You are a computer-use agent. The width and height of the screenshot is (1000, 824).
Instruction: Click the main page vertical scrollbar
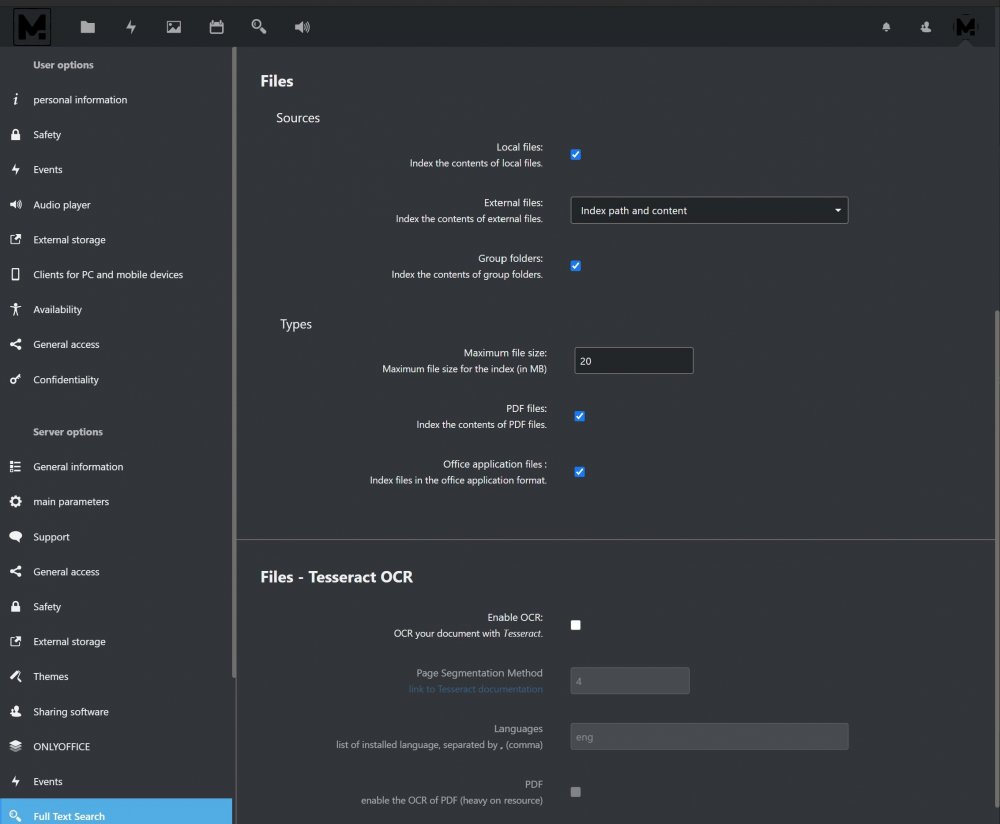[996, 558]
